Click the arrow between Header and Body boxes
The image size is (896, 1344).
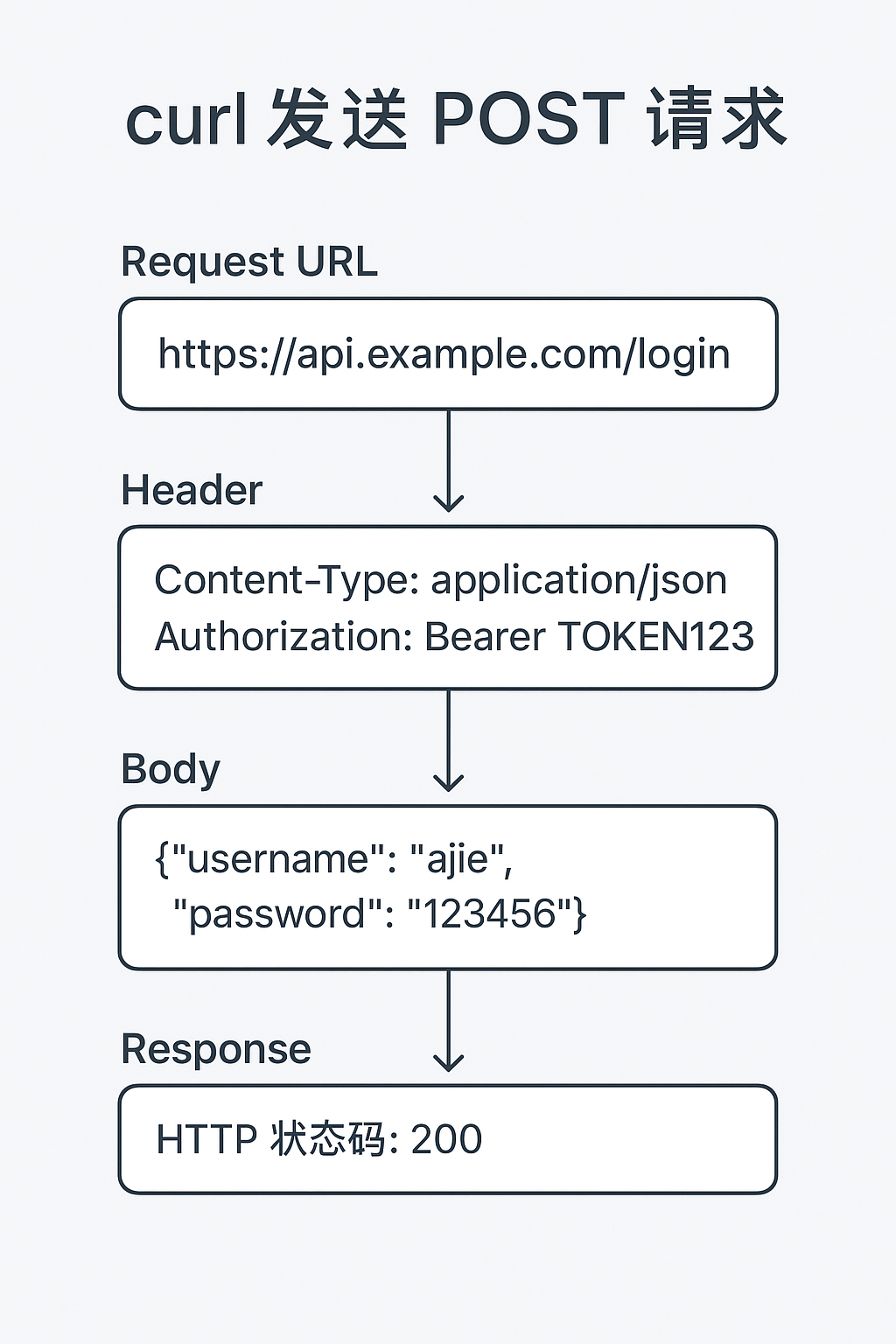click(448, 741)
